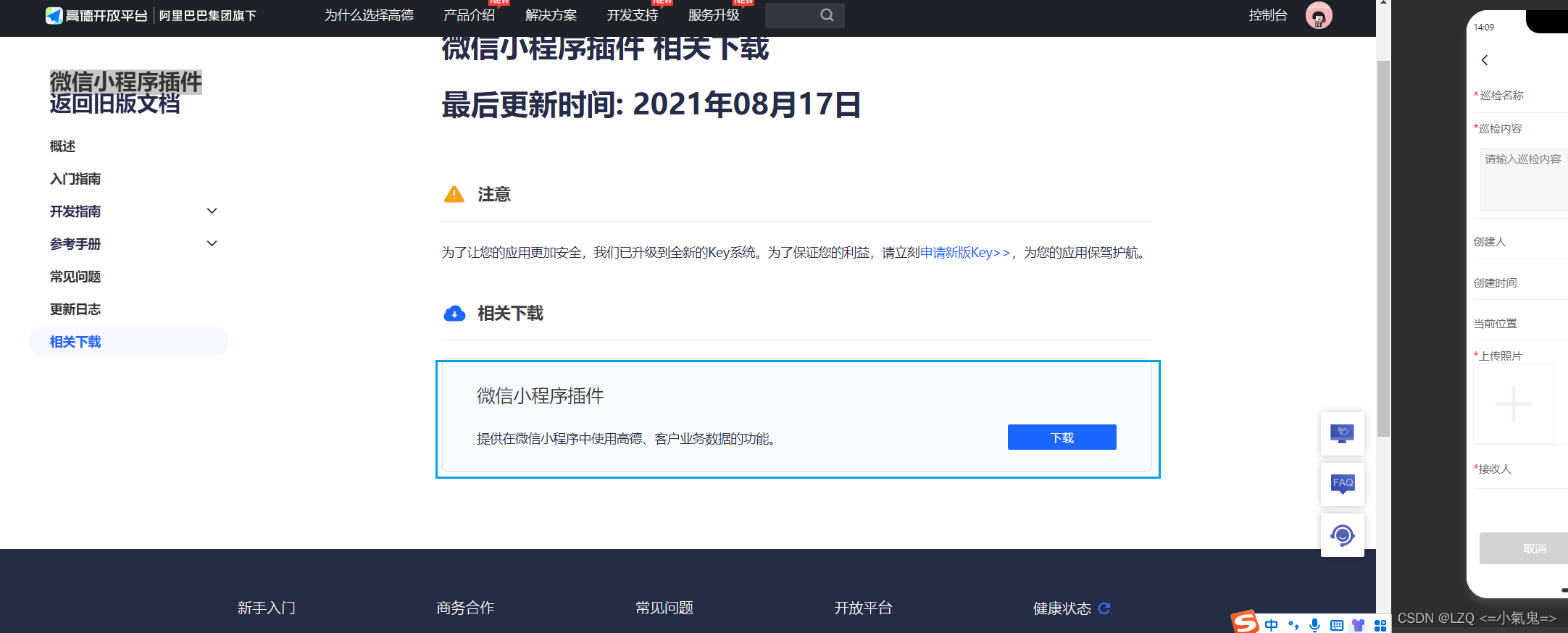Go to 控制台 console
Screen dimensions: 1568x633
tap(1268, 15)
